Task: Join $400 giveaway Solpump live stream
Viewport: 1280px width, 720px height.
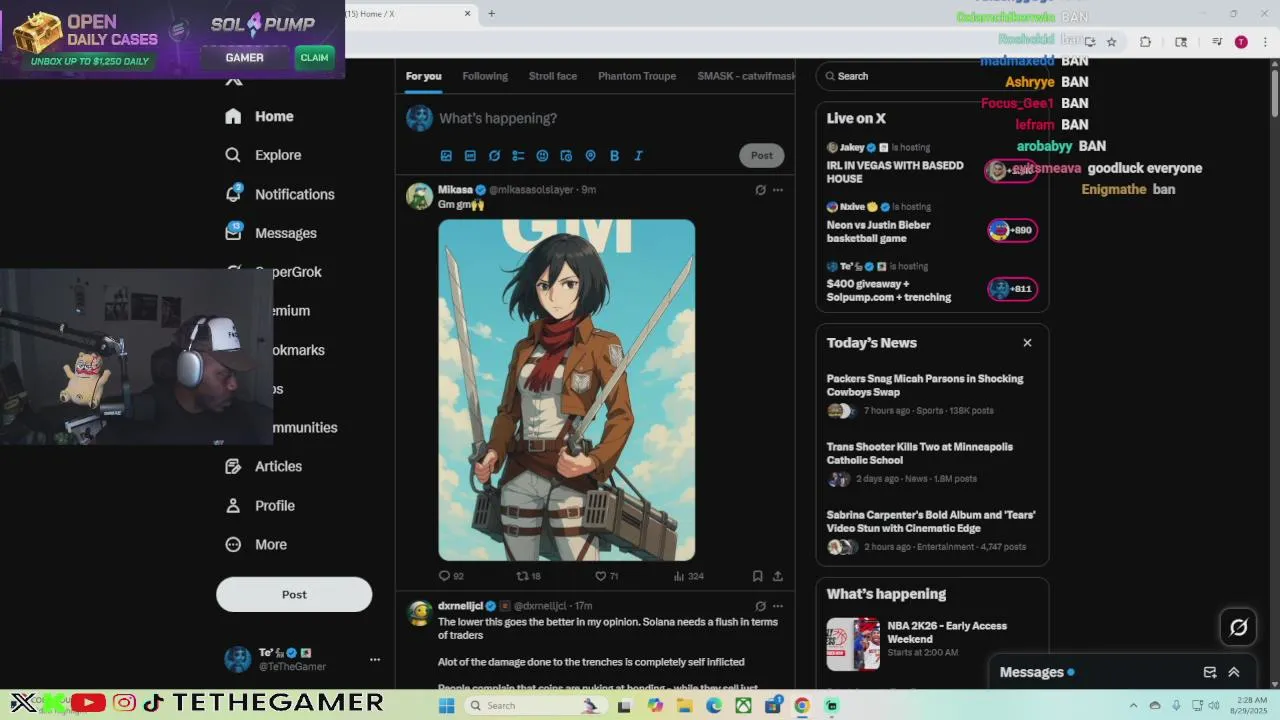Action: click(930, 282)
